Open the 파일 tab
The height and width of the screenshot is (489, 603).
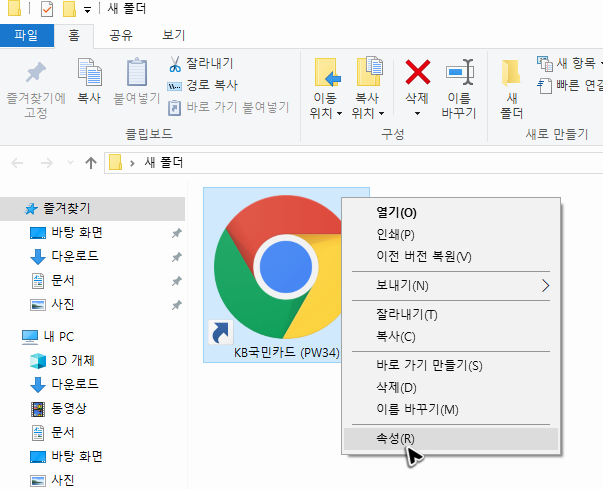pyautogui.click(x=27, y=35)
